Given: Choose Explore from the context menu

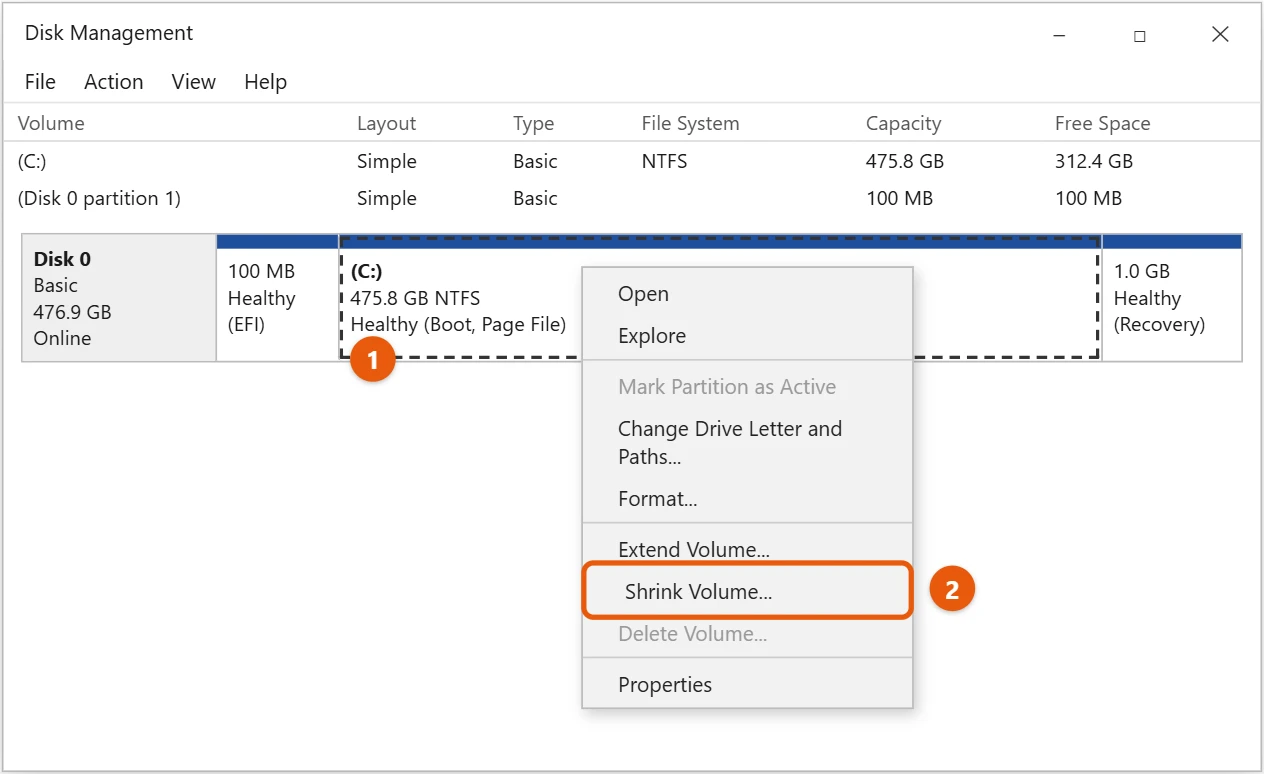Looking at the screenshot, I should 747,336.
